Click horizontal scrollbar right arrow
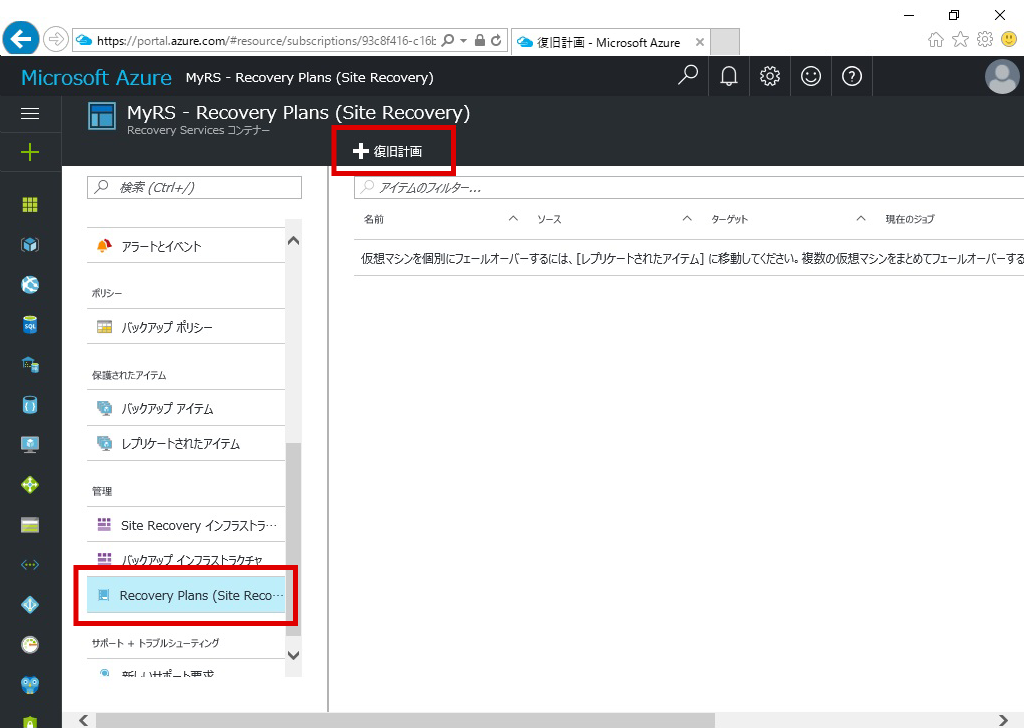 1004,720
